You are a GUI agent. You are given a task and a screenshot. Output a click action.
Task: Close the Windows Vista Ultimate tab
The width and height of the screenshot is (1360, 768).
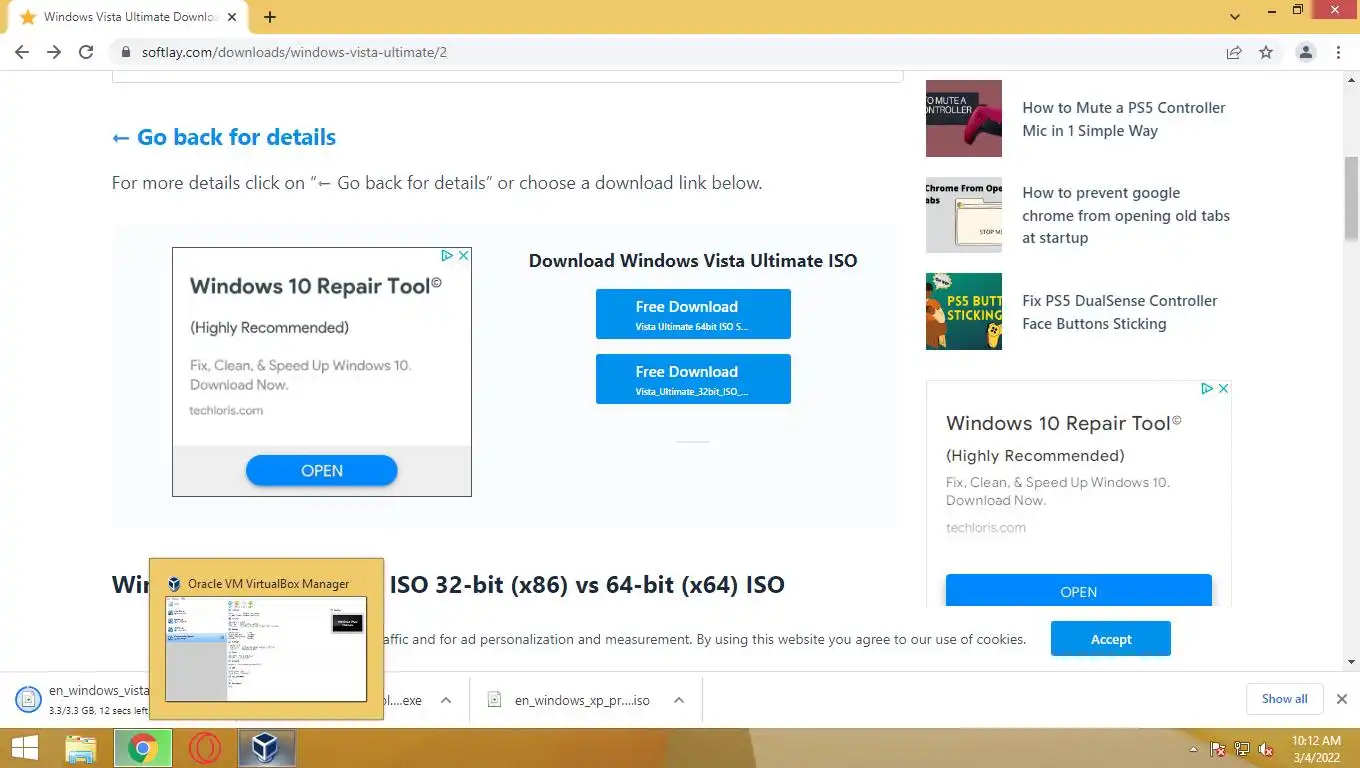coord(233,17)
